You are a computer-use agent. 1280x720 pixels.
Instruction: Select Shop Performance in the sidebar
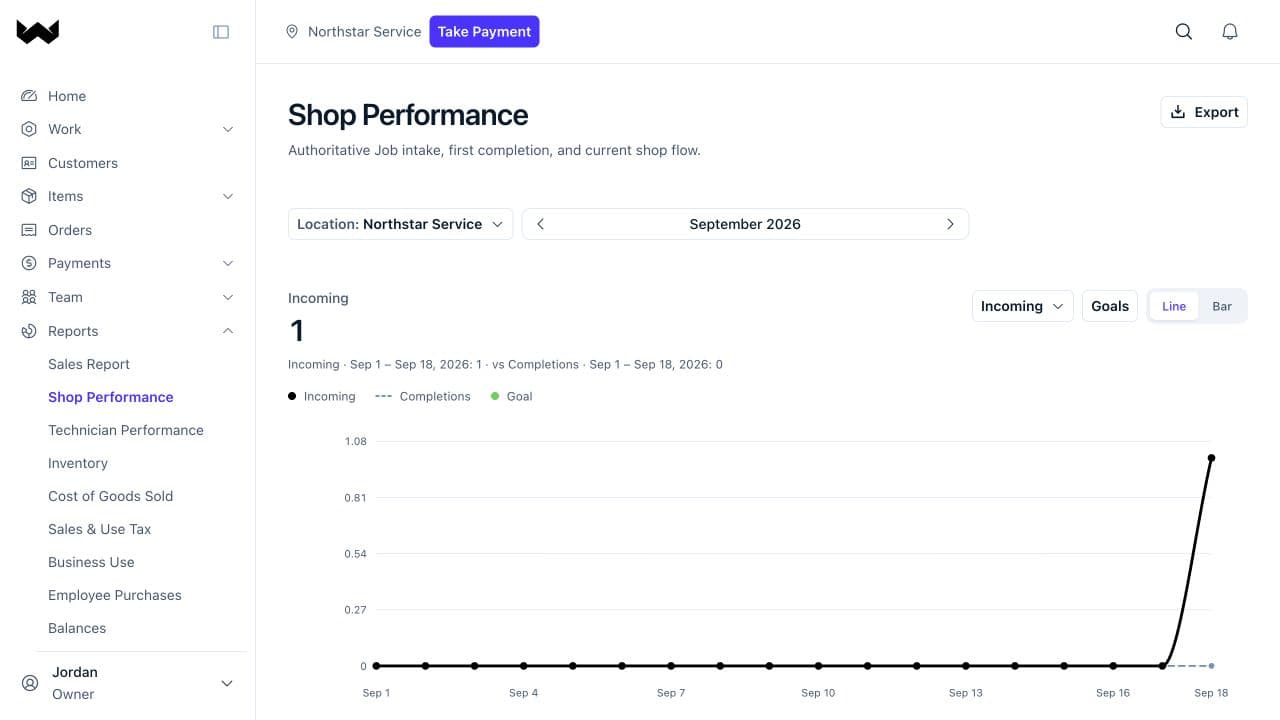point(111,397)
